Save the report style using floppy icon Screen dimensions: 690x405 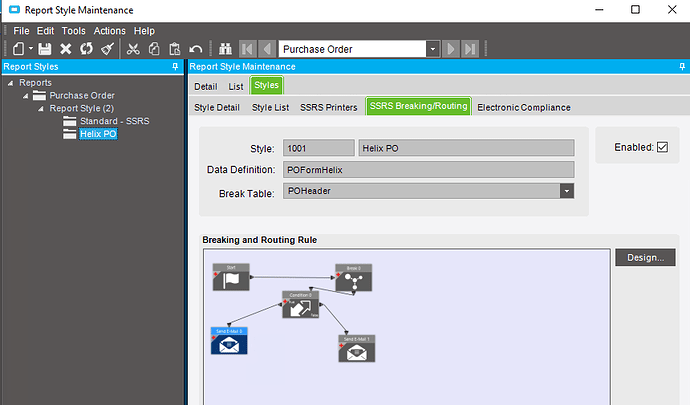tap(45, 48)
